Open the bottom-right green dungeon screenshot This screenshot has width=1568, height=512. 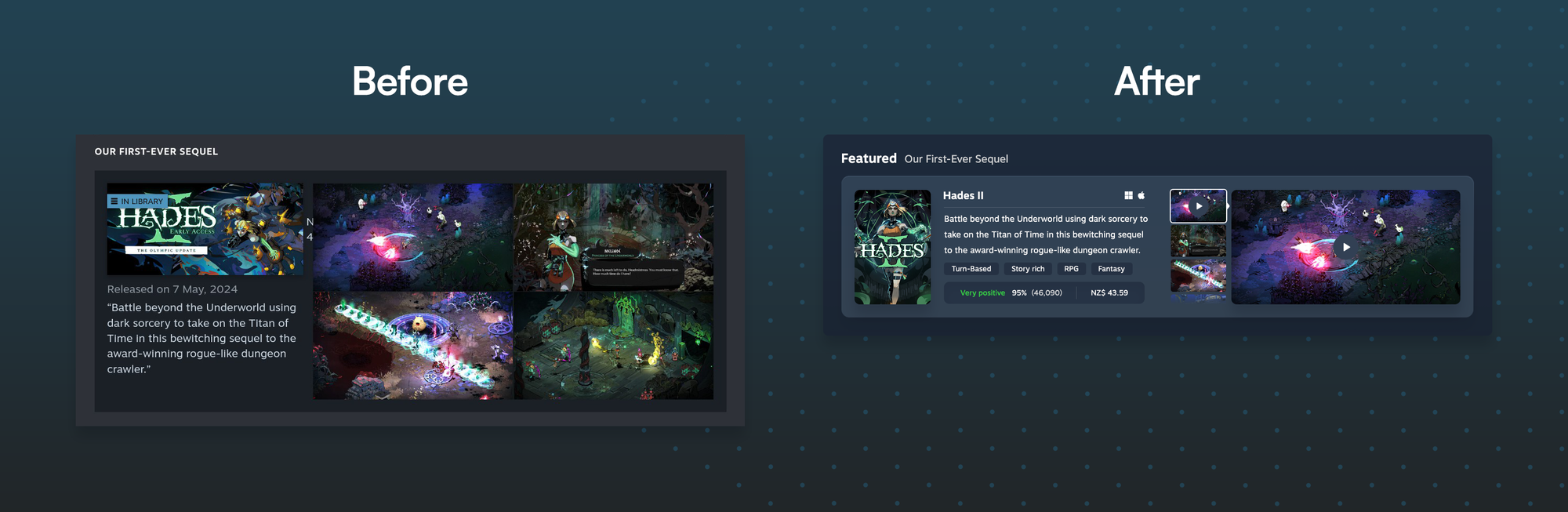(x=613, y=346)
